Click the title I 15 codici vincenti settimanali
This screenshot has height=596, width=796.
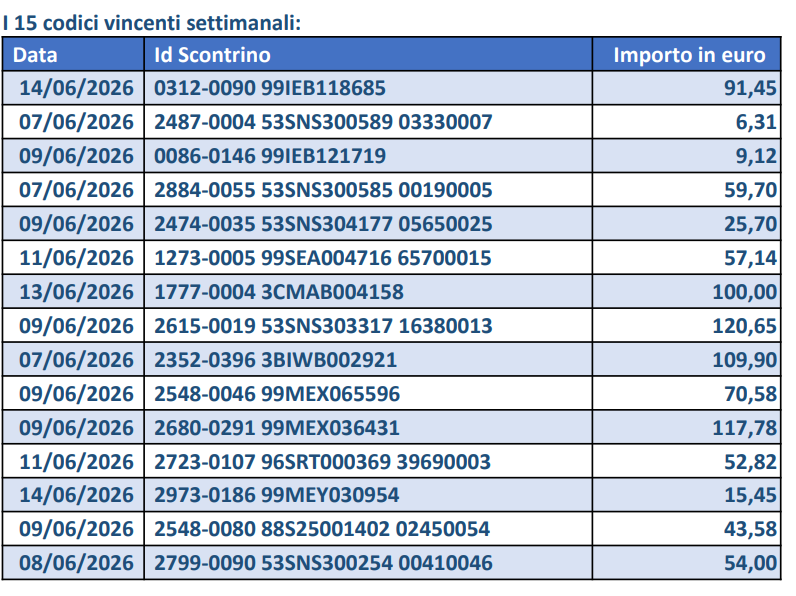[x=152, y=23]
